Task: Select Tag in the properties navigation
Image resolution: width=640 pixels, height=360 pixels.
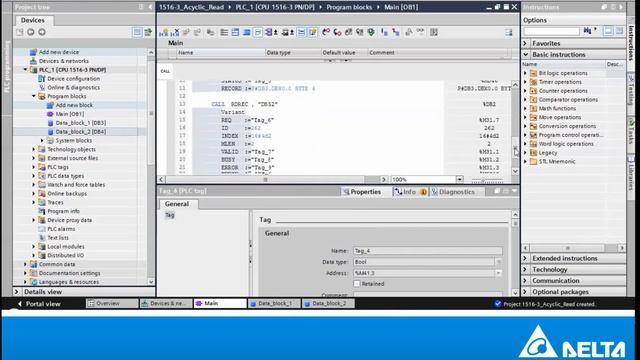Action: (x=170, y=215)
